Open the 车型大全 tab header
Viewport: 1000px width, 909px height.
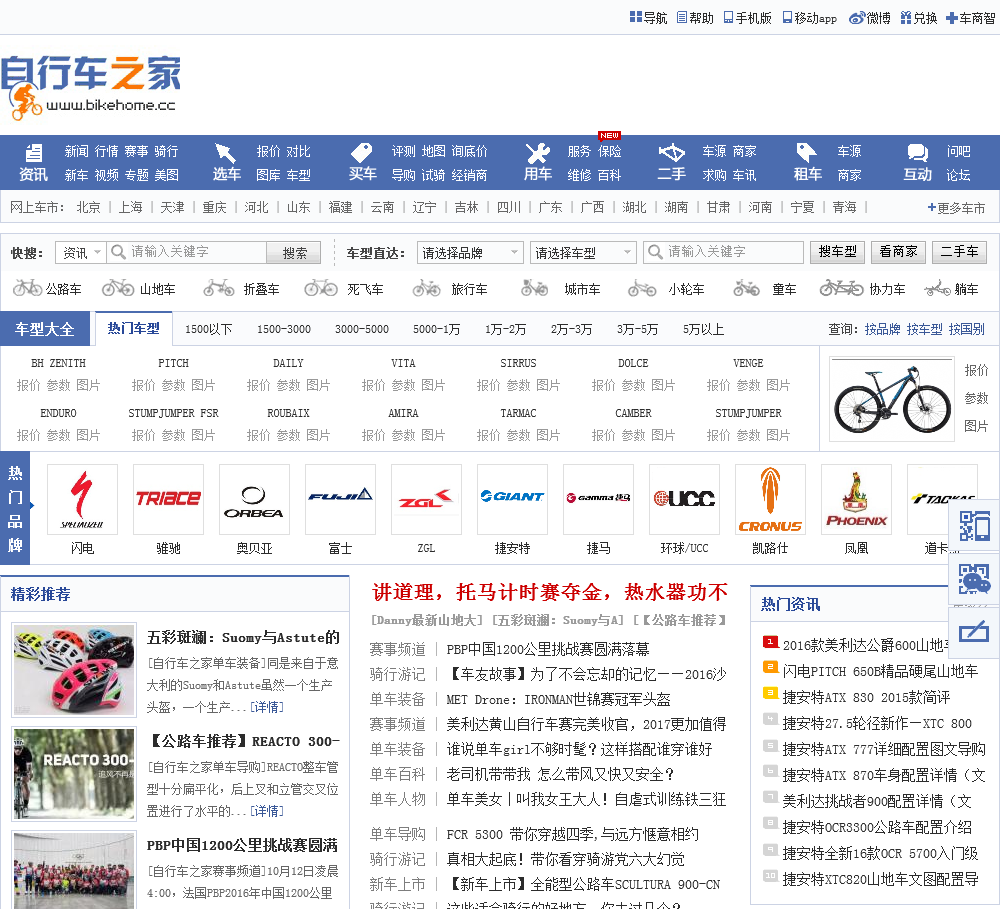45,329
